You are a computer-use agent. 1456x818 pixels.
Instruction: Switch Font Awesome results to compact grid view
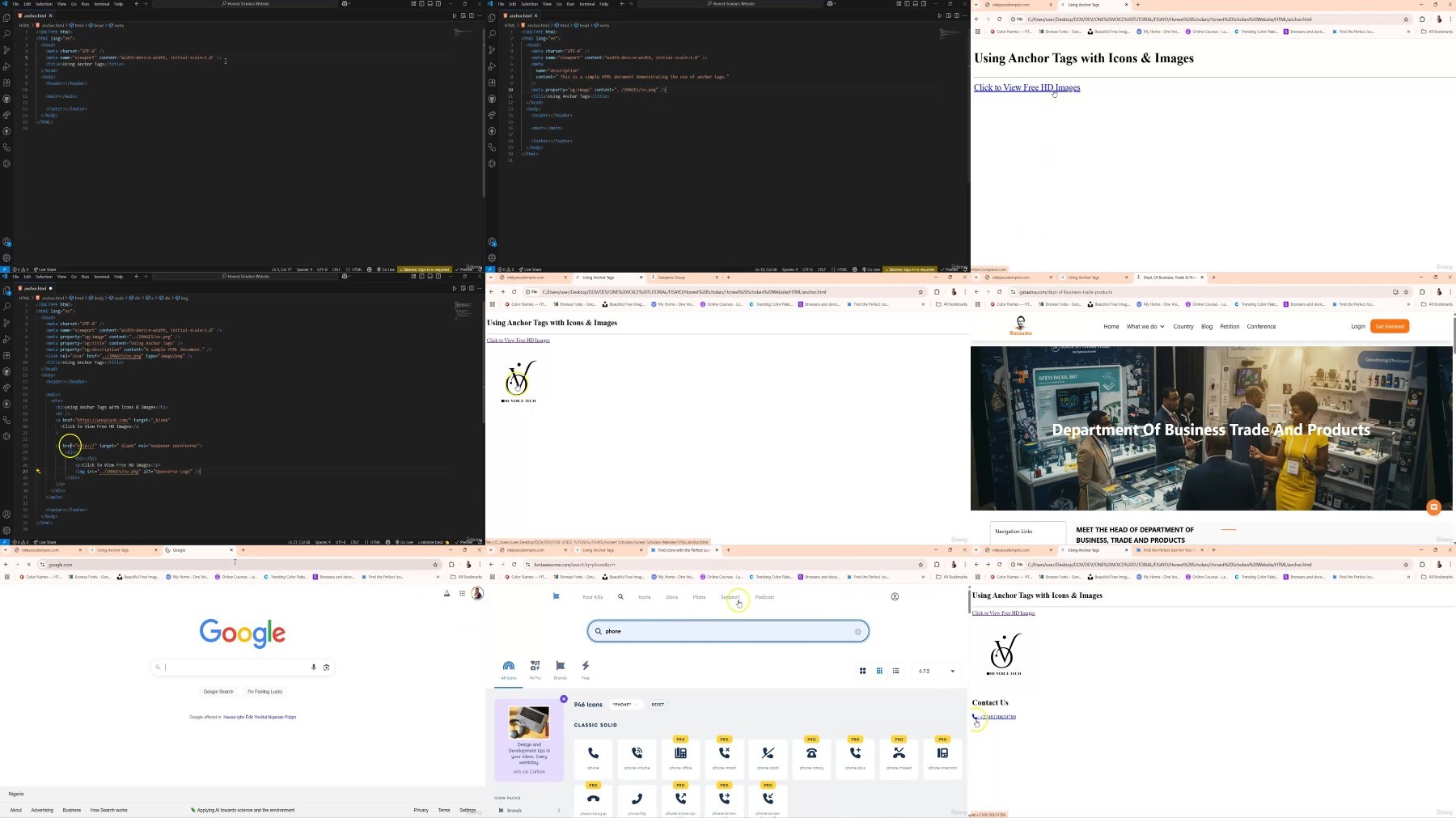(x=879, y=671)
